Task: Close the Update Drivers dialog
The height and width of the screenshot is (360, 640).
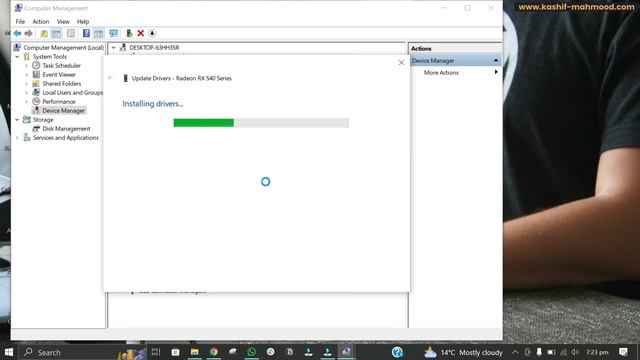Action: click(401, 62)
